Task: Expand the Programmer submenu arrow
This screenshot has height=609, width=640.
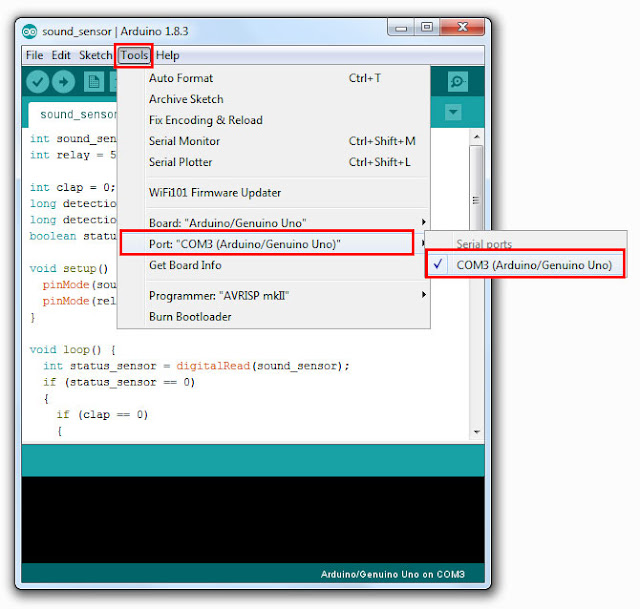Action: (x=424, y=295)
